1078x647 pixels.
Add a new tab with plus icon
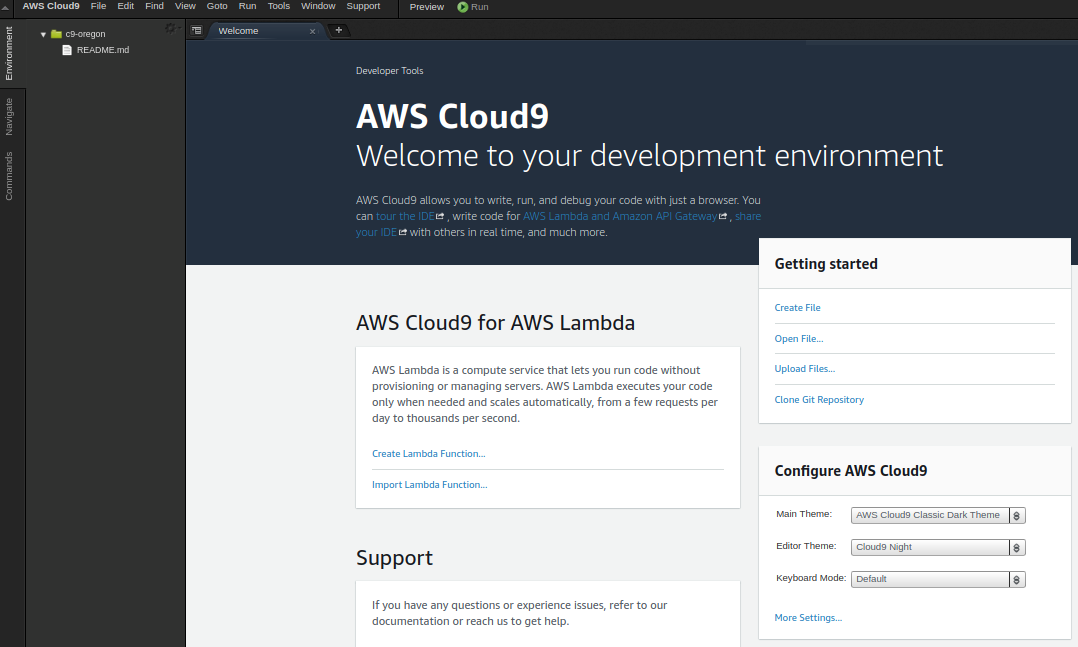click(x=338, y=30)
